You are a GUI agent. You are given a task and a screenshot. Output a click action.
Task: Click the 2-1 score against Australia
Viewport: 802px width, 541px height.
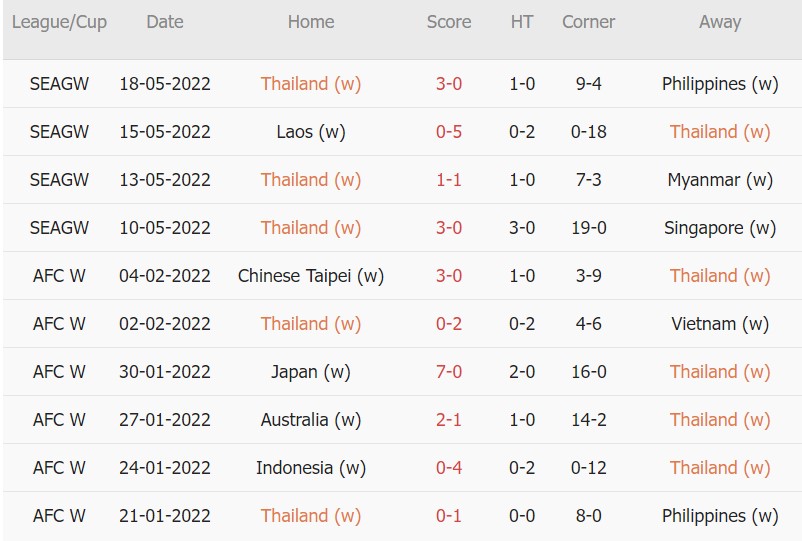(x=449, y=420)
